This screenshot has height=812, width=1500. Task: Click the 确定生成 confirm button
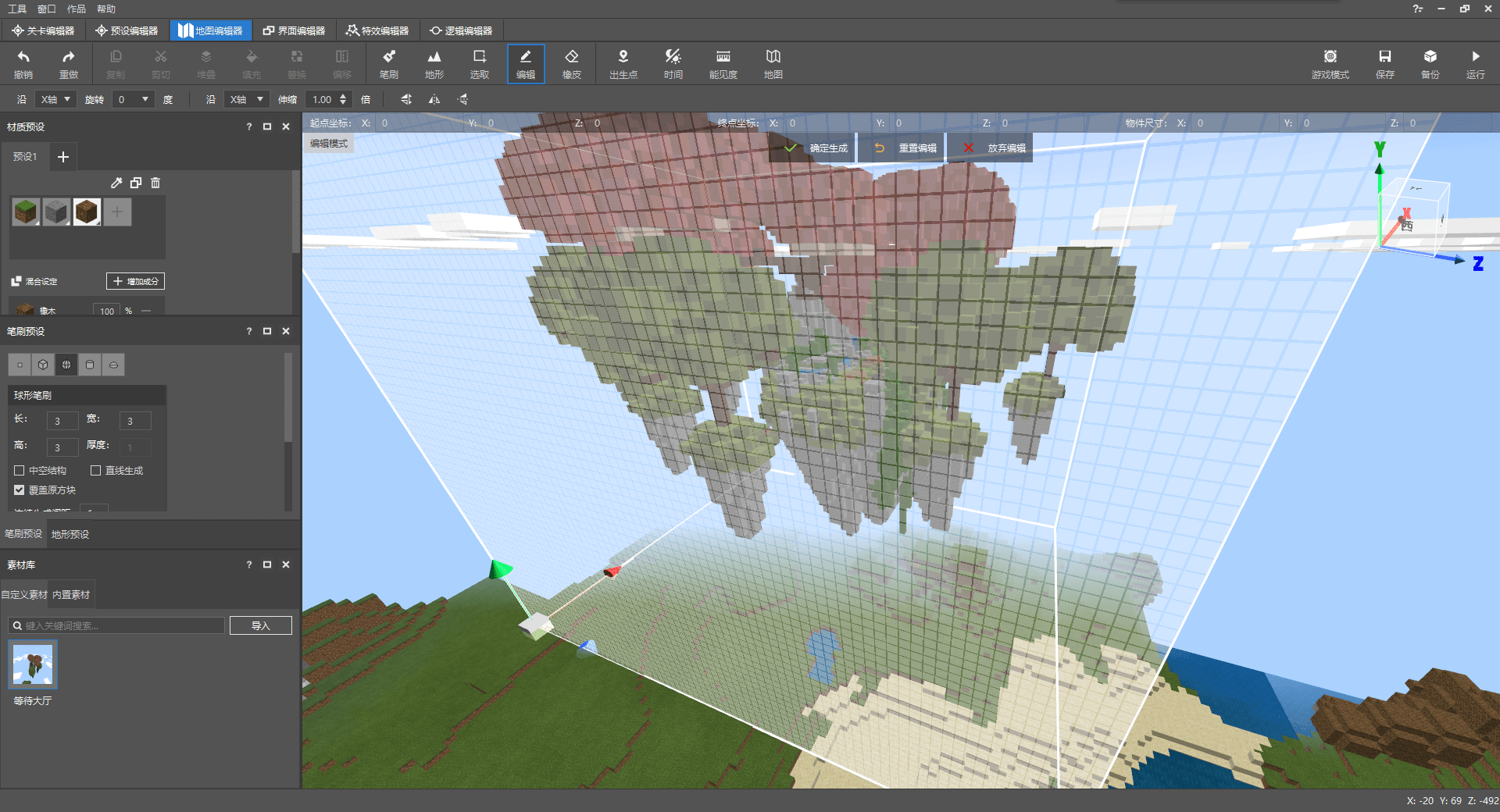pos(817,148)
